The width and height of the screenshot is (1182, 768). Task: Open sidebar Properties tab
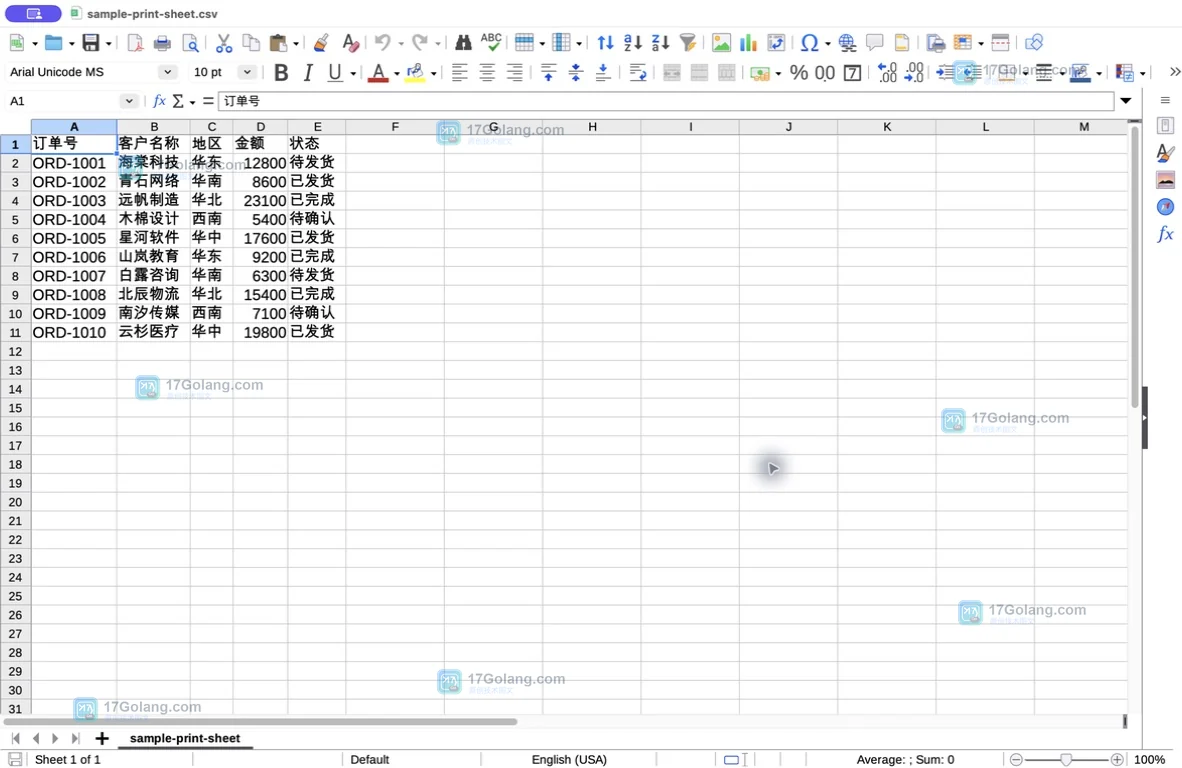(x=1165, y=126)
